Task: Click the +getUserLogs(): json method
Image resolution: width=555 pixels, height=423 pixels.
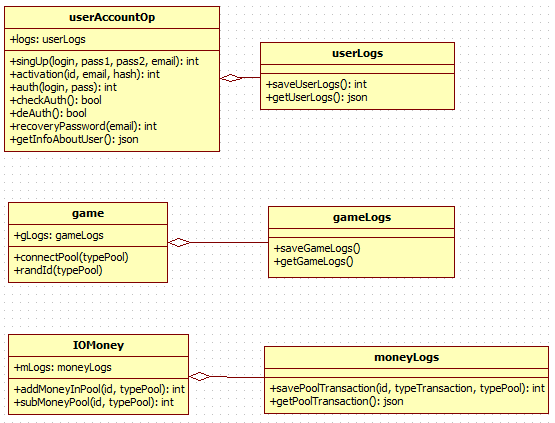Action: tap(316, 97)
